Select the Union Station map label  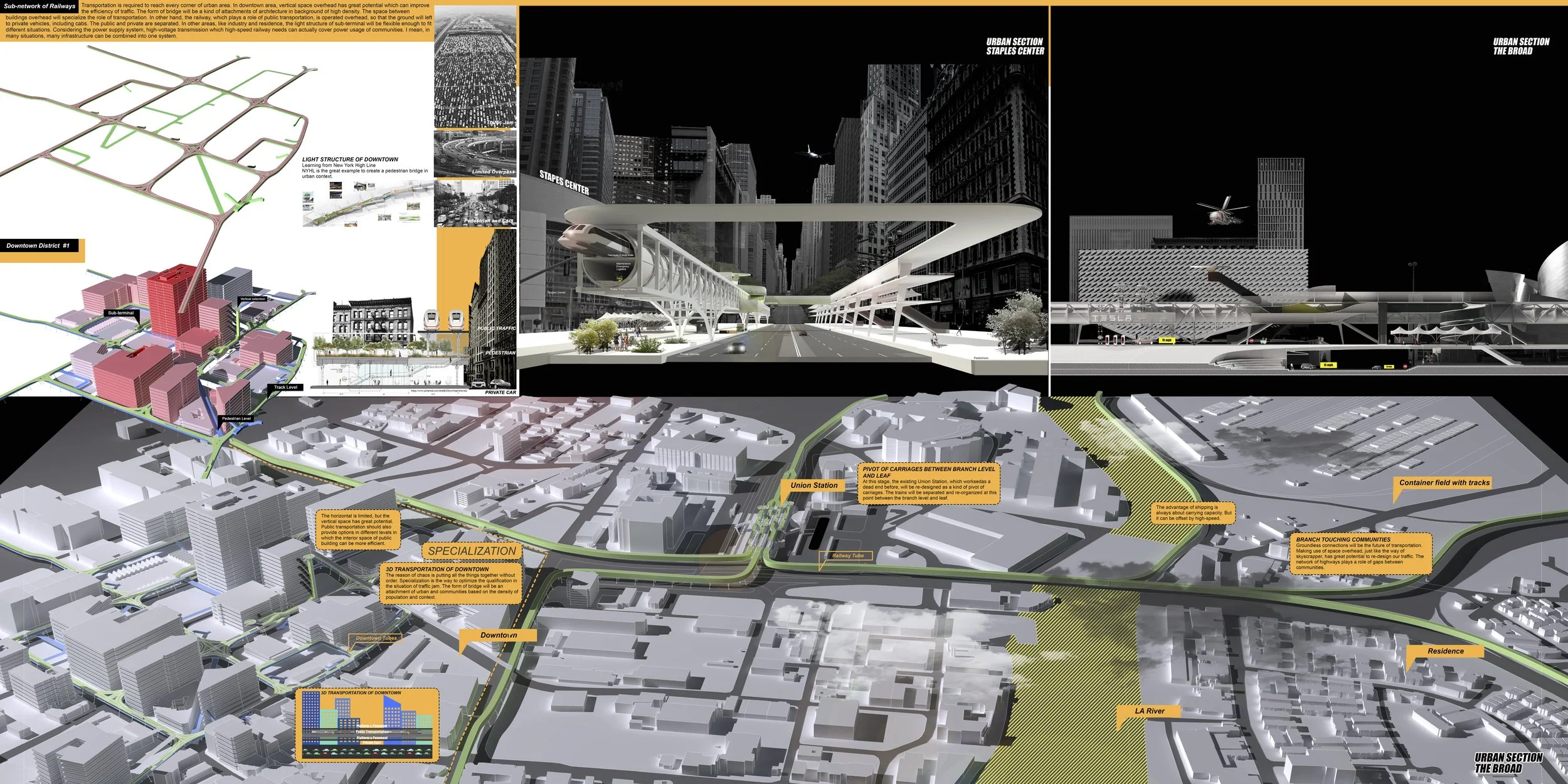click(x=813, y=485)
